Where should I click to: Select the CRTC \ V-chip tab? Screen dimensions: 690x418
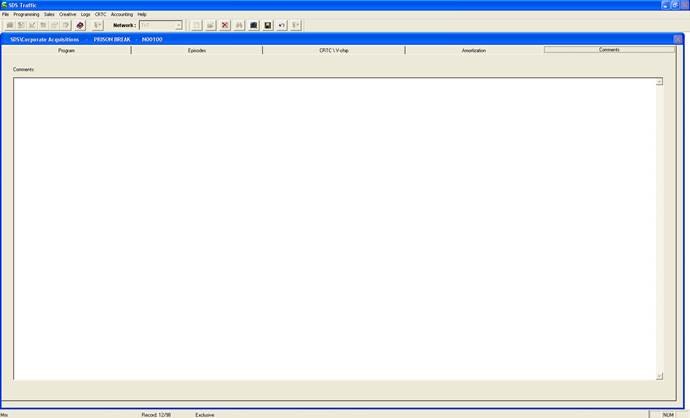333,50
